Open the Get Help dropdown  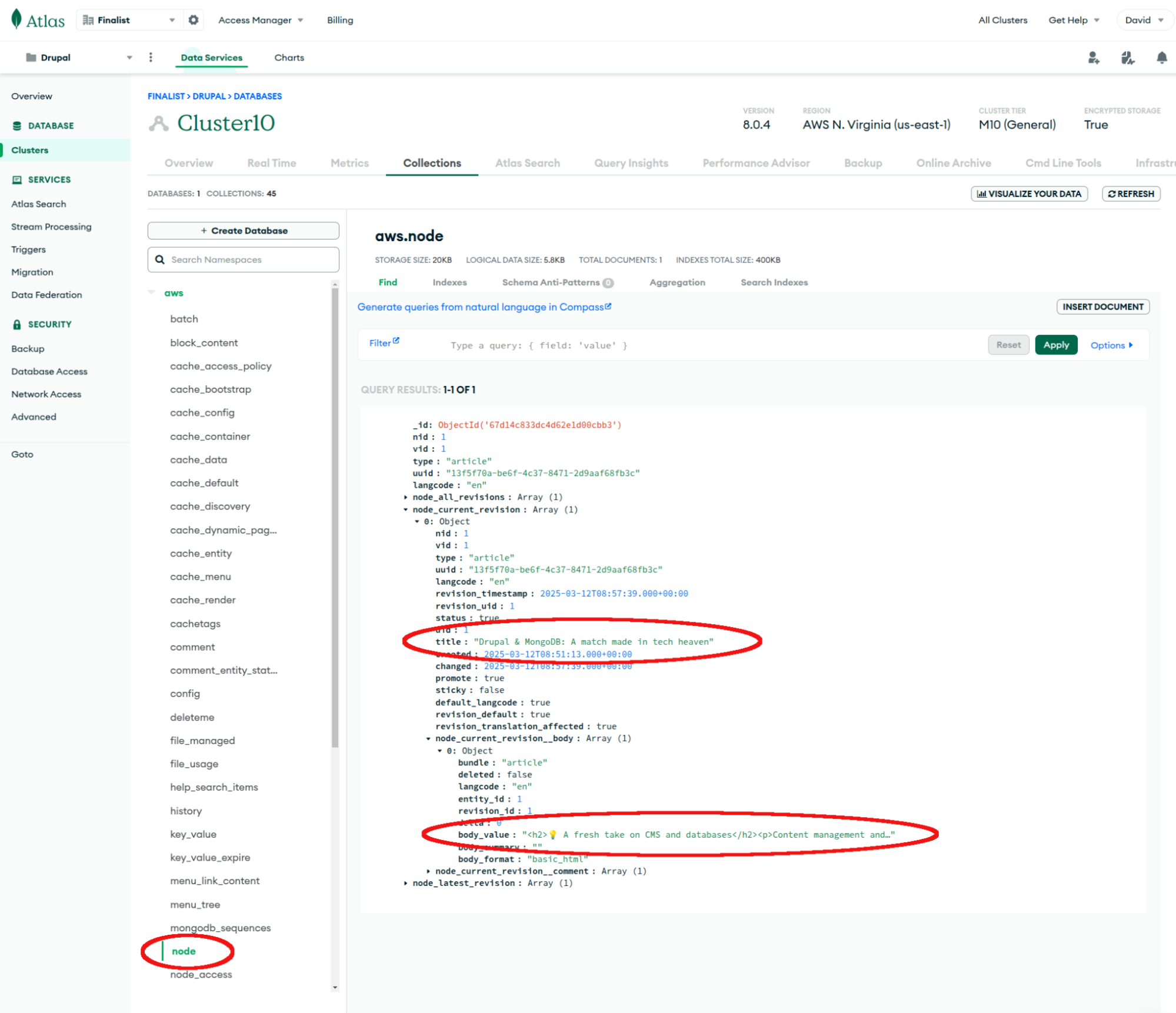coord(1074,20)
